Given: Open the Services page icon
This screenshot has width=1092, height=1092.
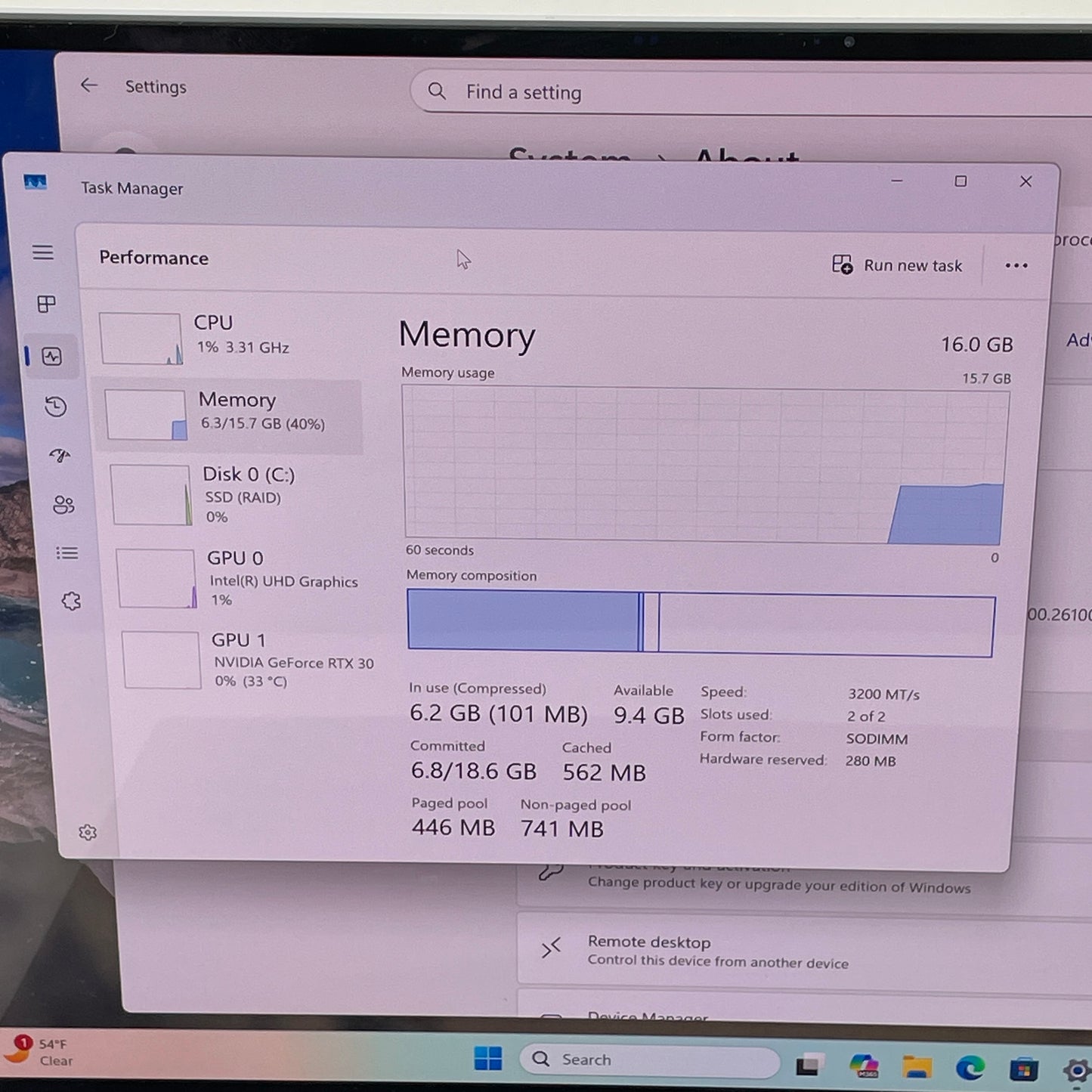Looking at the screenshot, I should [x=71, y=602].
